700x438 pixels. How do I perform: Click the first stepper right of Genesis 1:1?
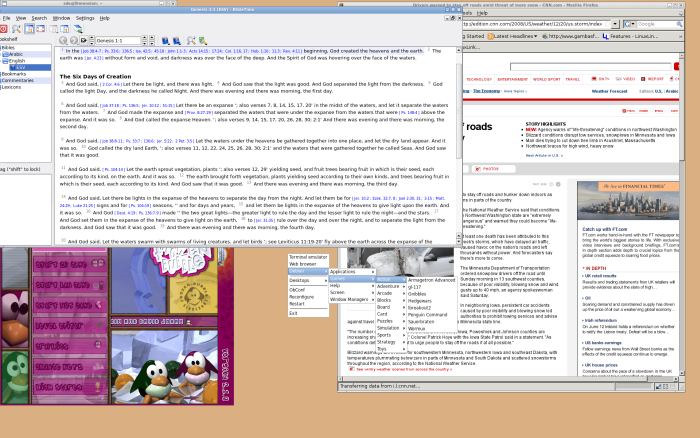pyautogui.click(x=144, y=41)
